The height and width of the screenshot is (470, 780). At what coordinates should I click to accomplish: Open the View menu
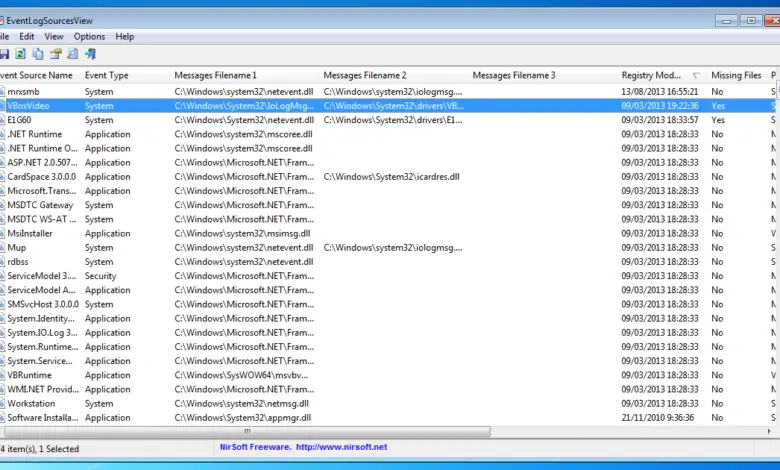coord(54,36)
